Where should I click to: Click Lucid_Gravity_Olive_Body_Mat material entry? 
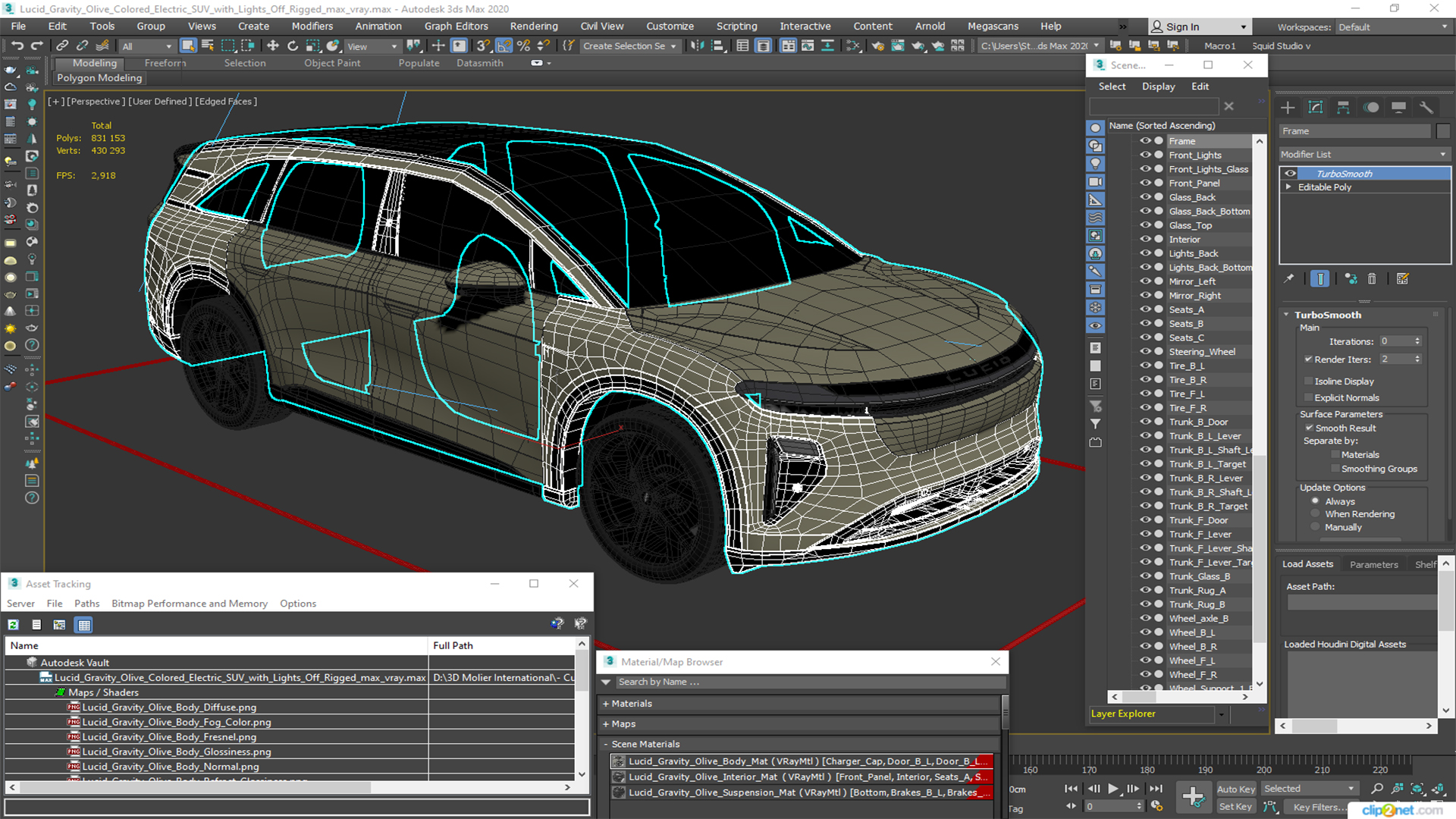(802, 761)
